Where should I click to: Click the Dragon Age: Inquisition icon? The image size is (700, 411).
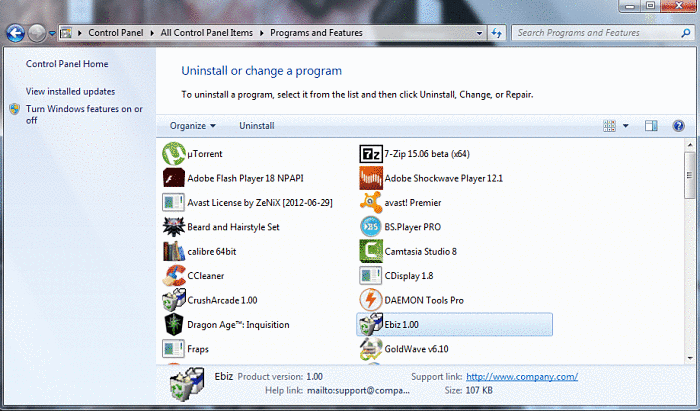174,324
